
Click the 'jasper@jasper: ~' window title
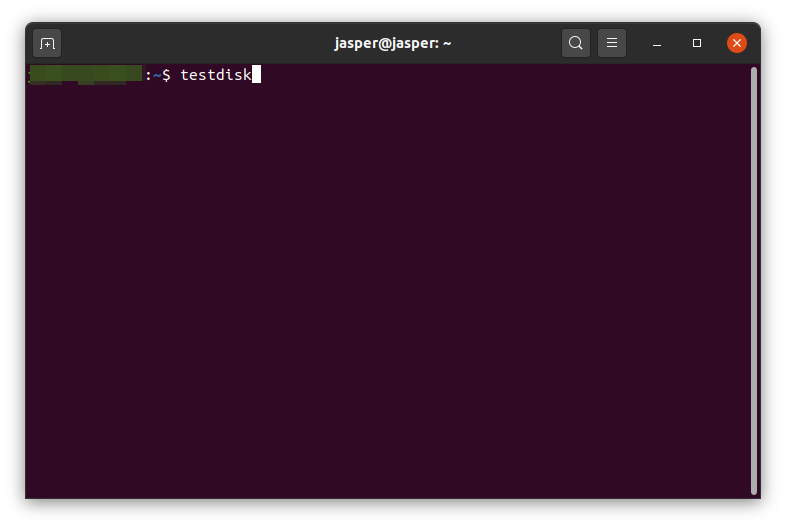[392, 44]
